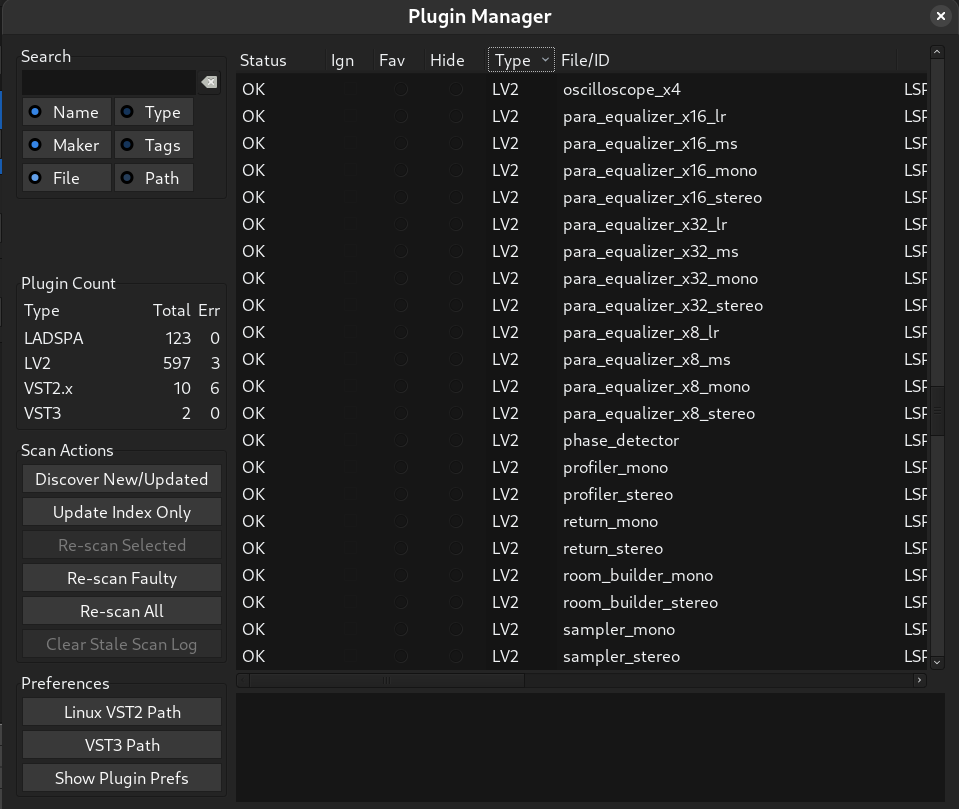Screen dimensions: 959x809
Task: Clear the search field with backspace icon
Action: pyautogui.click(x=208, y=82)
